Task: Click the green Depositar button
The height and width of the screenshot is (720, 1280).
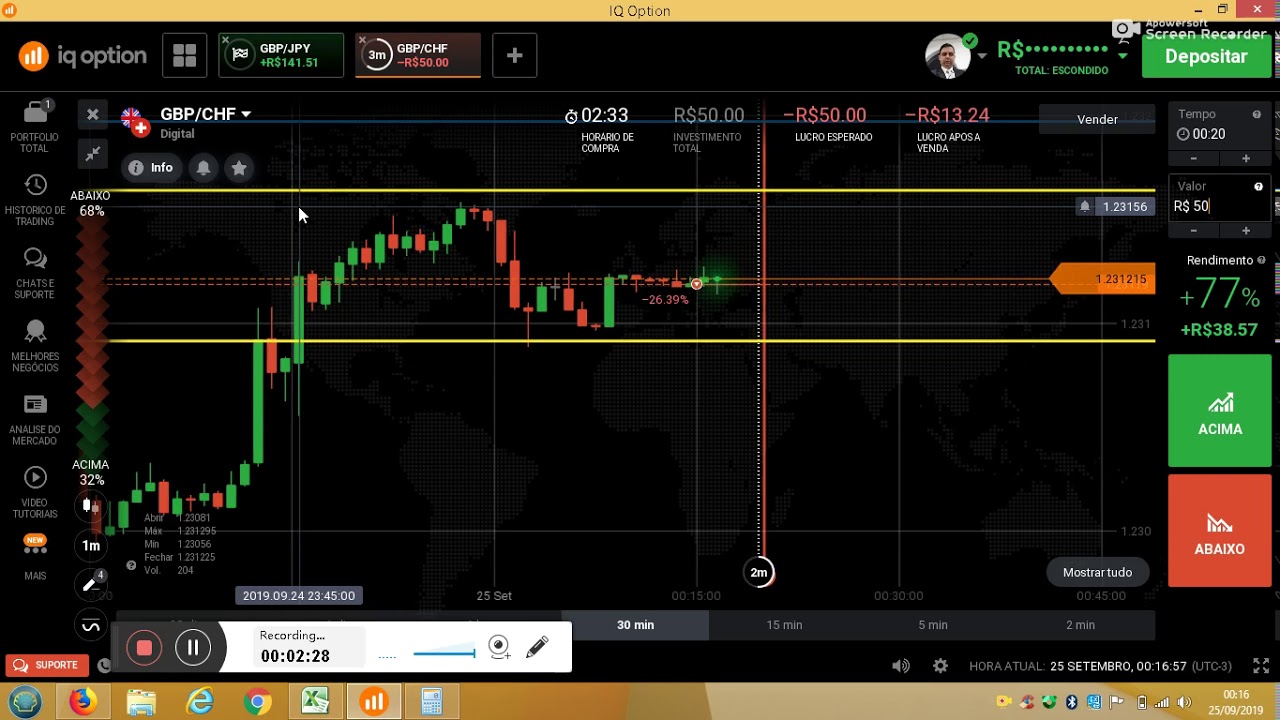Action: point(1206,56)
